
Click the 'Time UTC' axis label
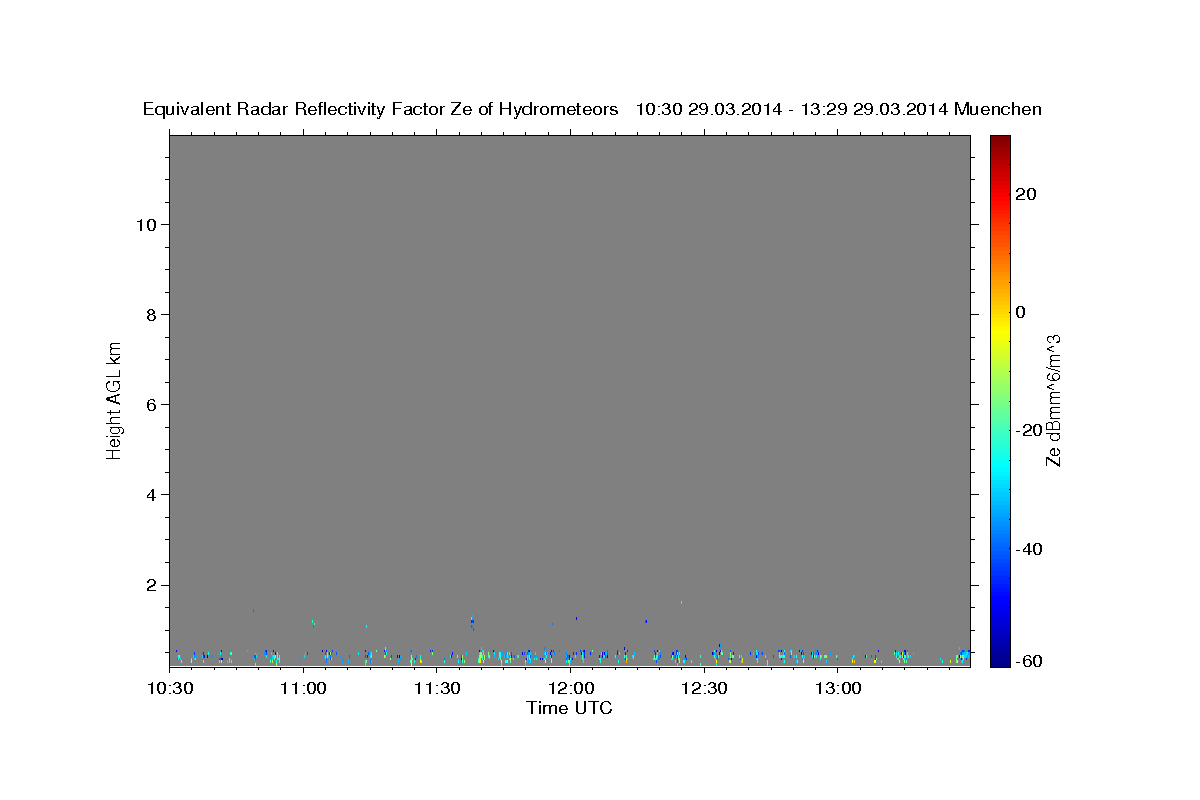click(x=569, y=708)
